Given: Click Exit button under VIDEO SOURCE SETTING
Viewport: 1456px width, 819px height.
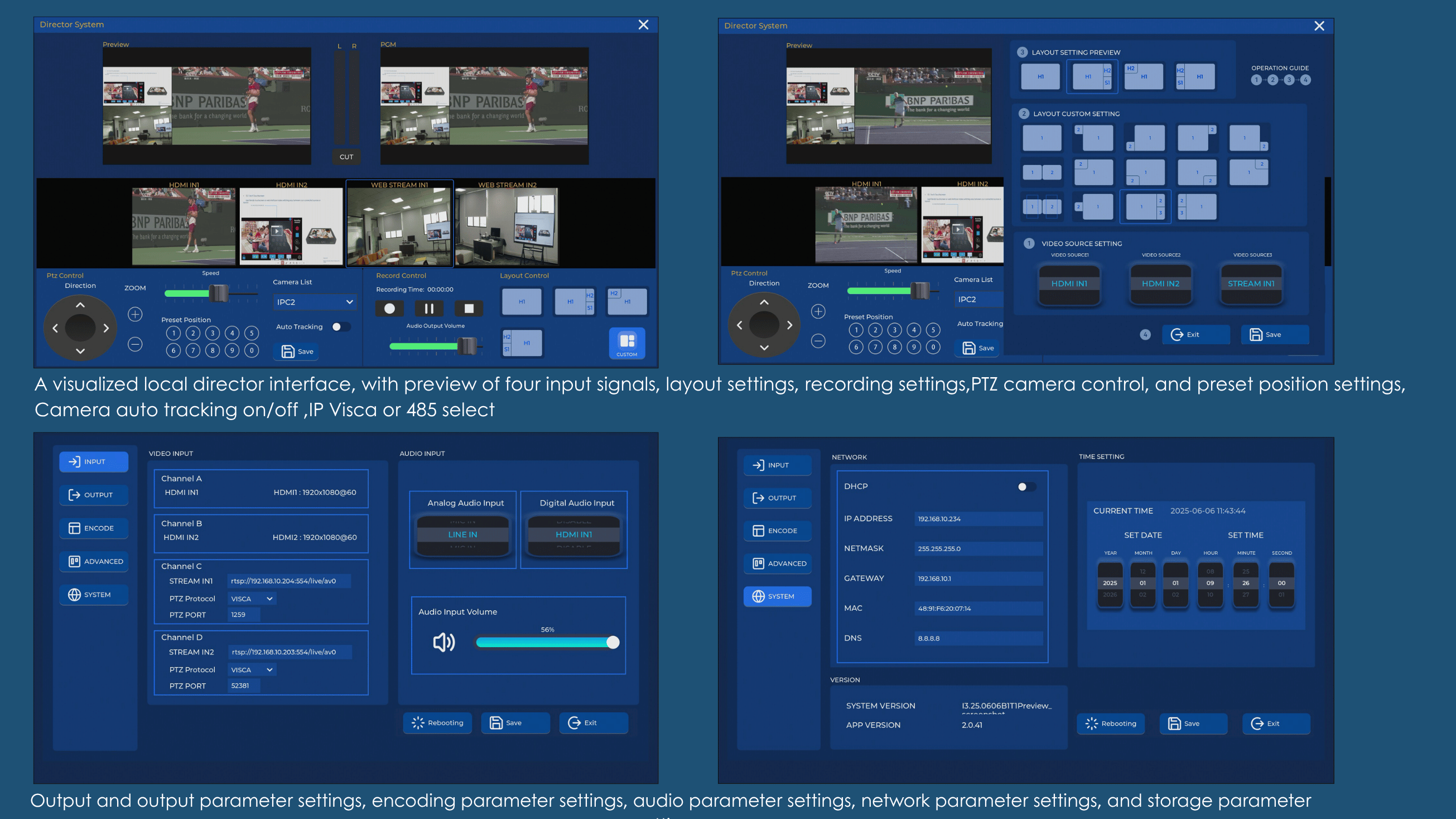Looking at the screenshot, I should tap(1196, 335).
